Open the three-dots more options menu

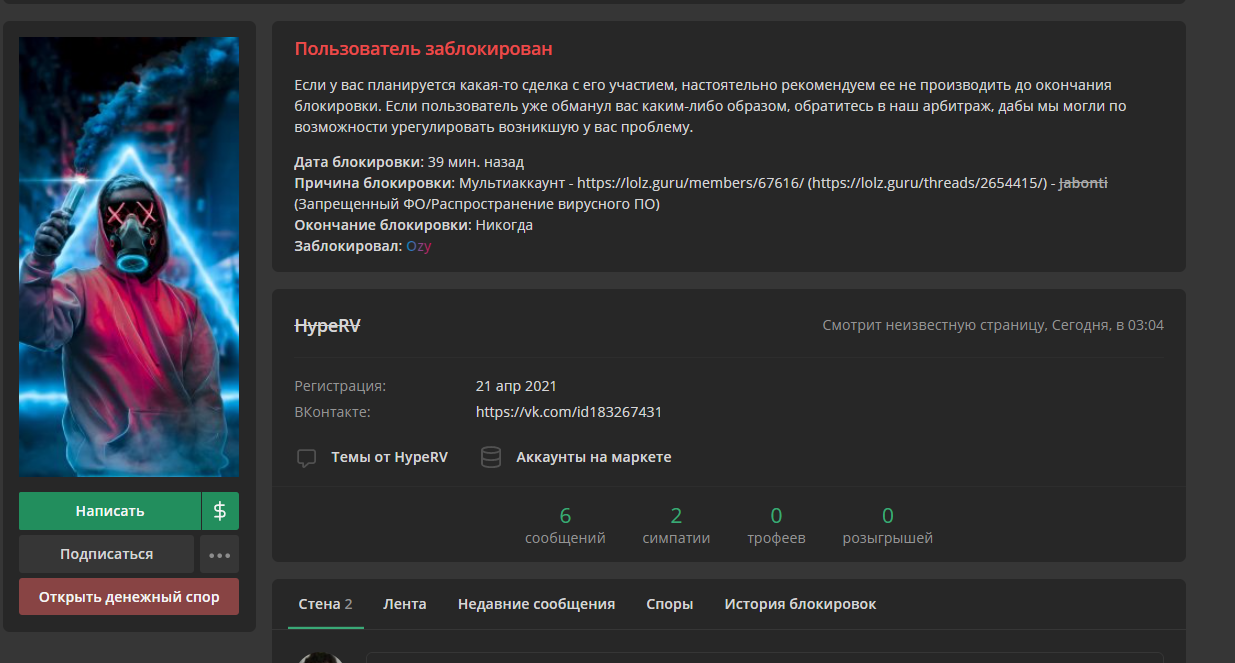(219, 554)
